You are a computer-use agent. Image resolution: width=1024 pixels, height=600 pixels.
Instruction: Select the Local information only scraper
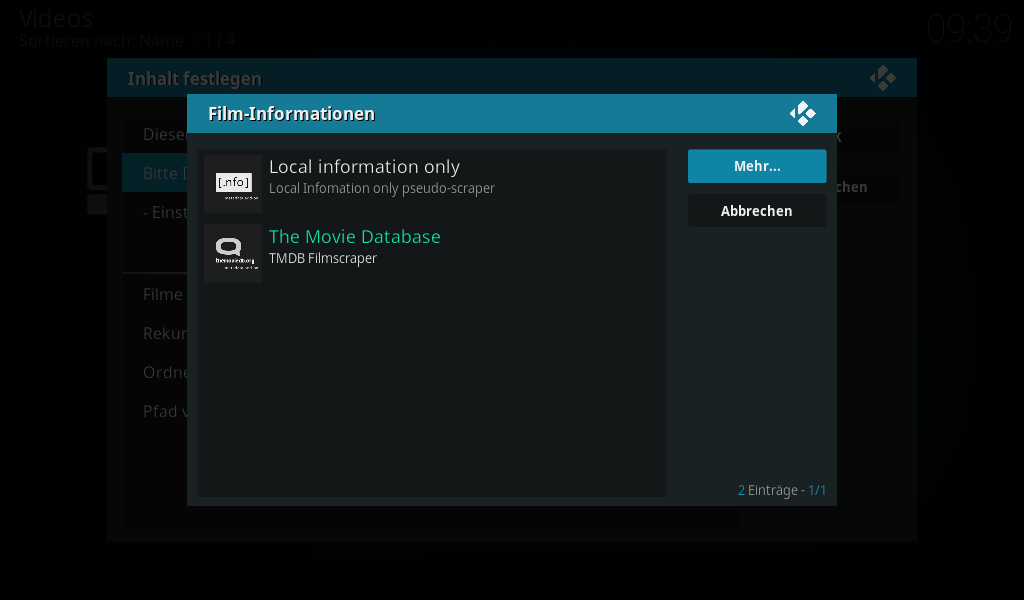click(432, 183)
